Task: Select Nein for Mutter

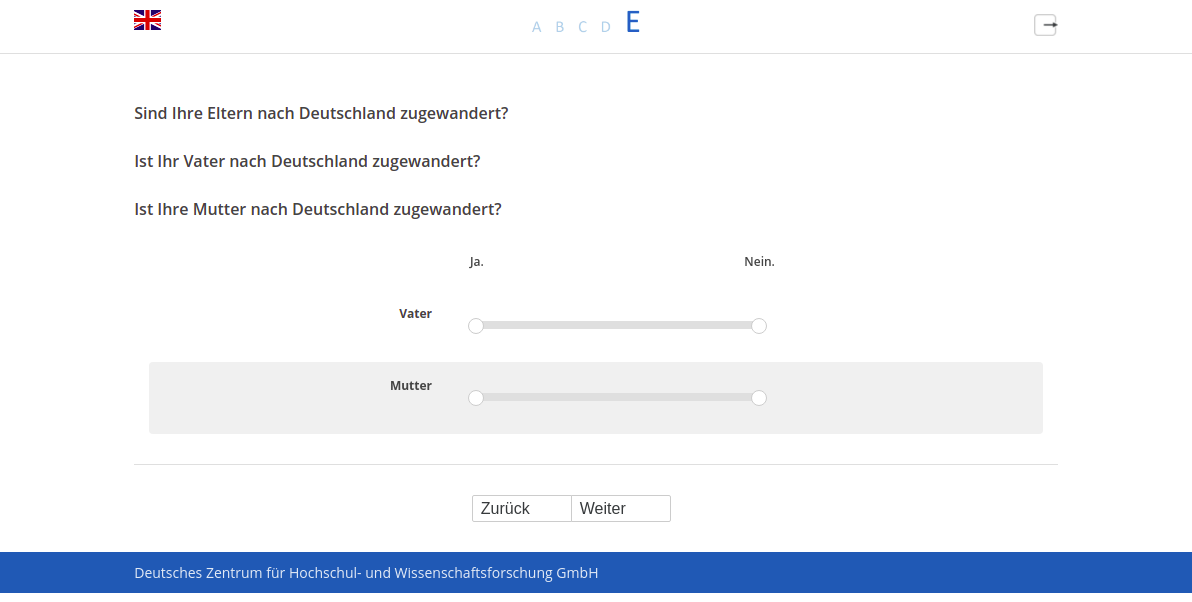Action: tap(759, 398)
